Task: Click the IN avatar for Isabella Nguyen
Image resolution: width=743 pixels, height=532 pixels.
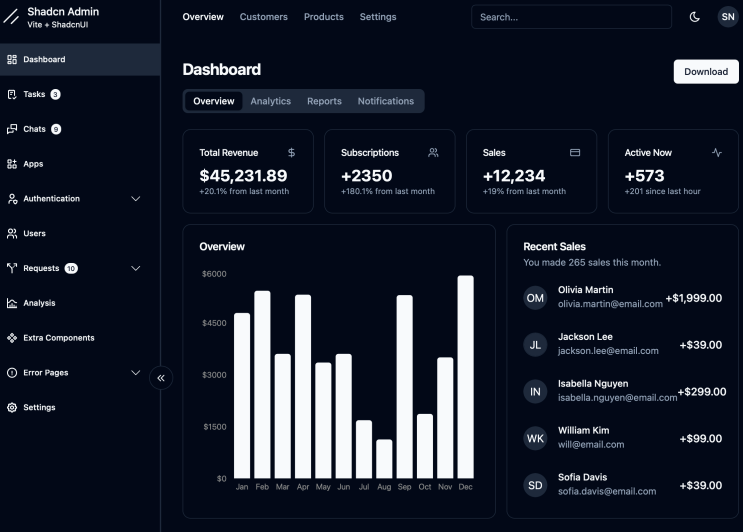Action: [535, 392]
